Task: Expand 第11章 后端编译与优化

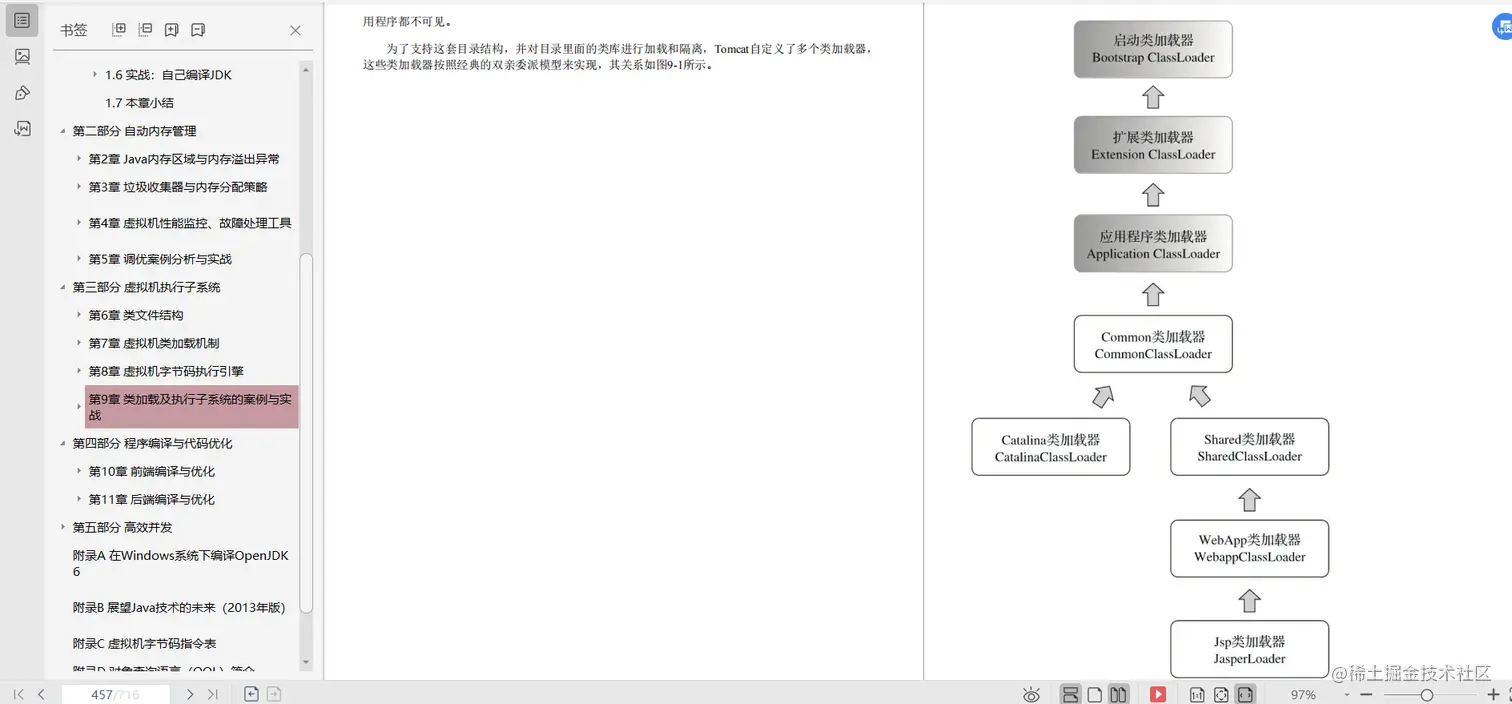Action: click(79, 499)
